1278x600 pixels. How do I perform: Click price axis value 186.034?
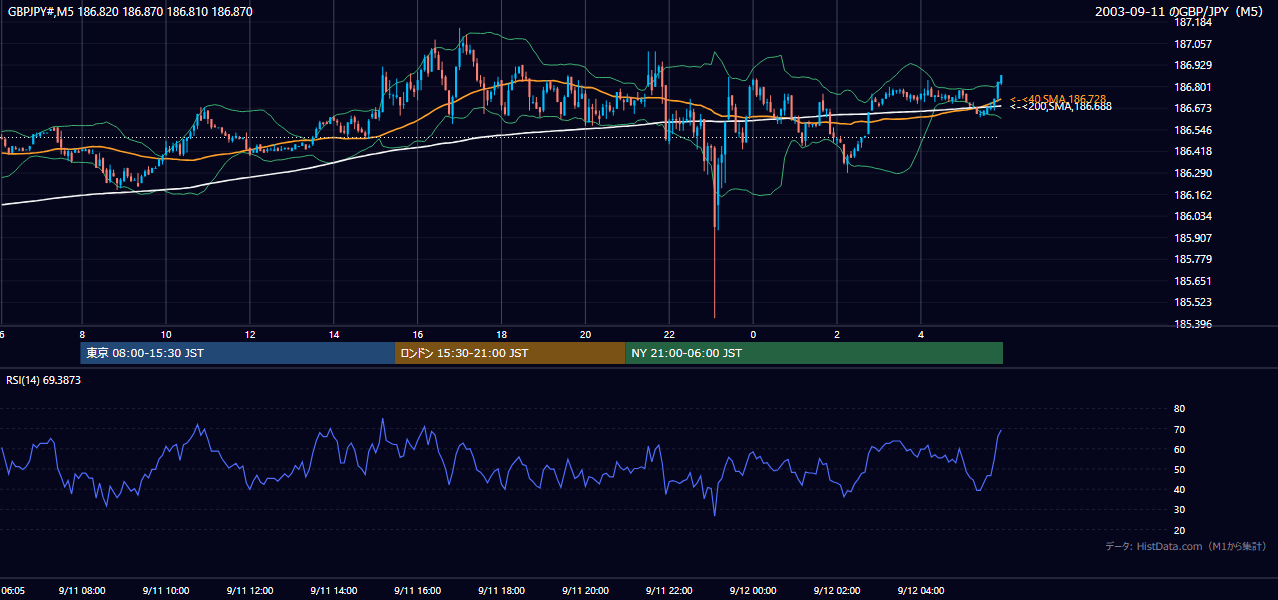(1193, 216)
